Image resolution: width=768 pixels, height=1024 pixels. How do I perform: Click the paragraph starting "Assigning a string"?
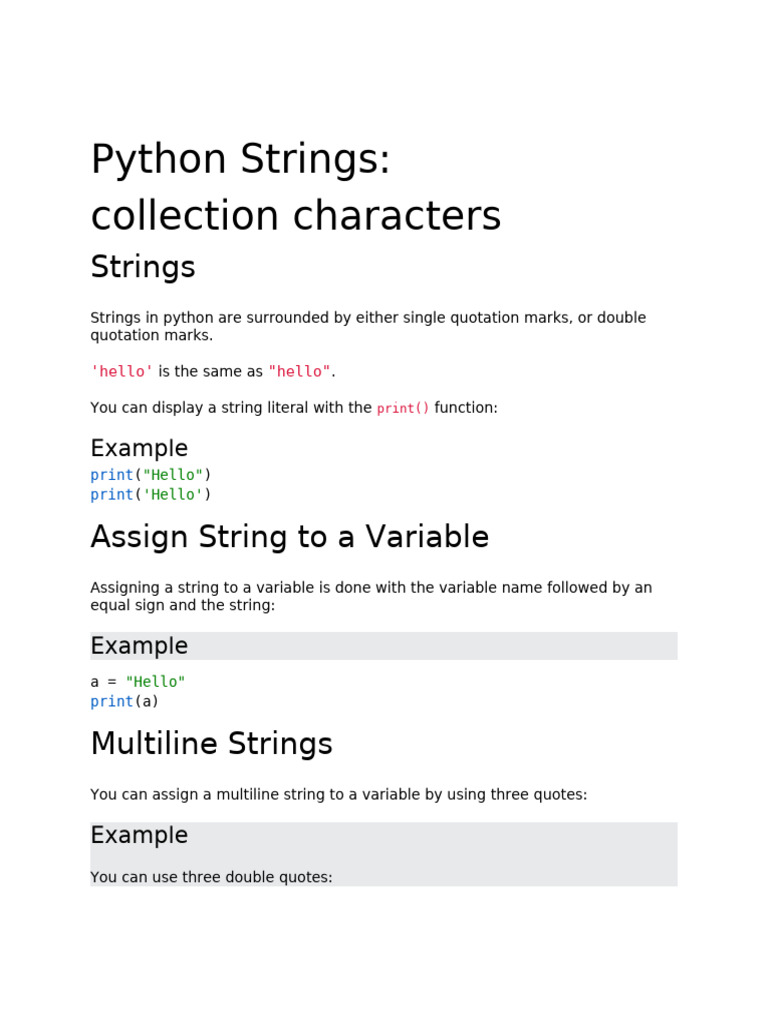[370, 596]
